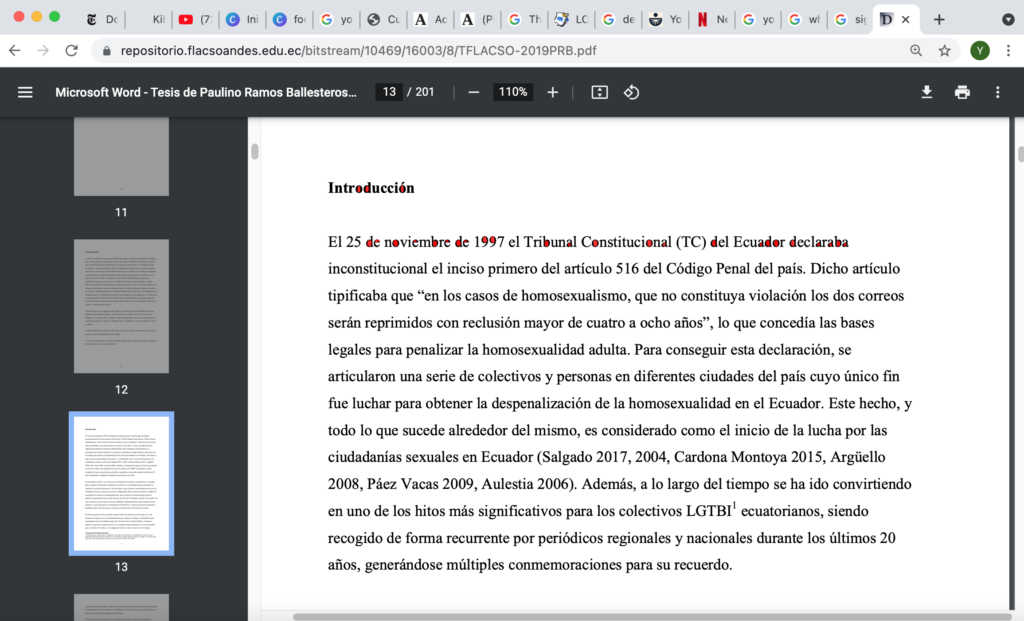Click the words 'Tribunal Constitucional (TC)'

coord(615,242)
